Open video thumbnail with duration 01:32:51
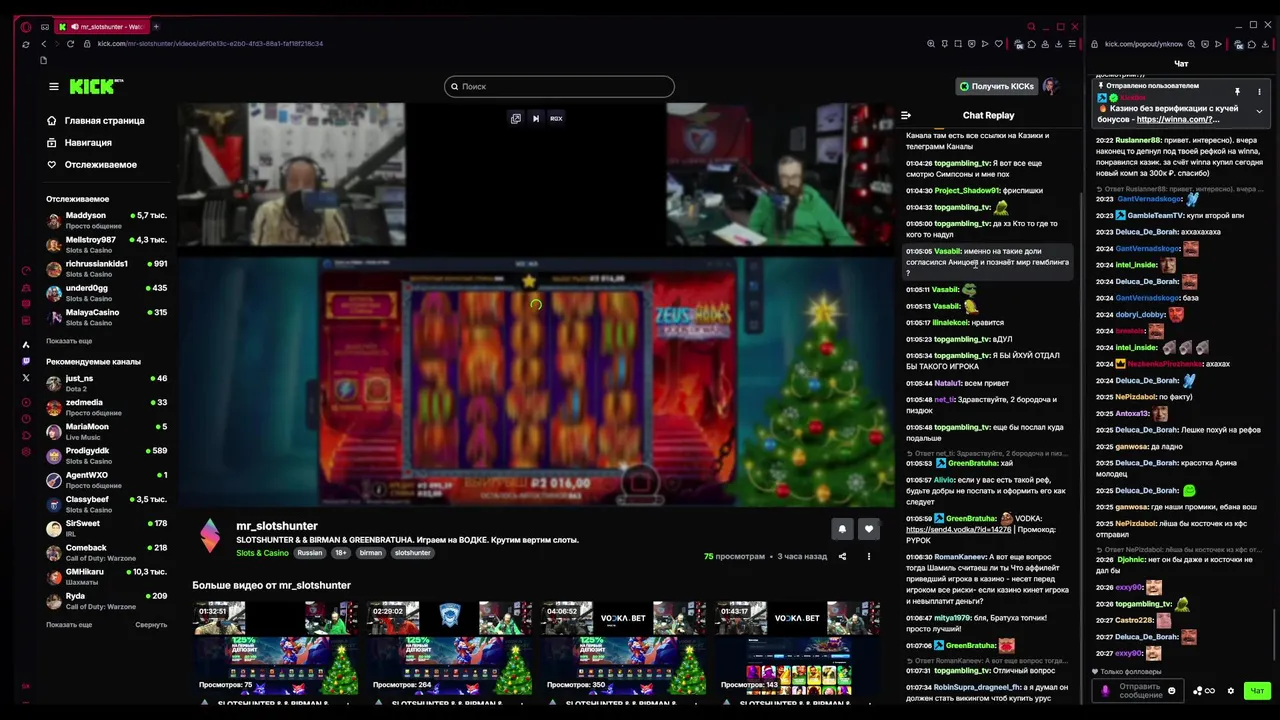This screenshot has height=720, width=1280. click(275, 648)
